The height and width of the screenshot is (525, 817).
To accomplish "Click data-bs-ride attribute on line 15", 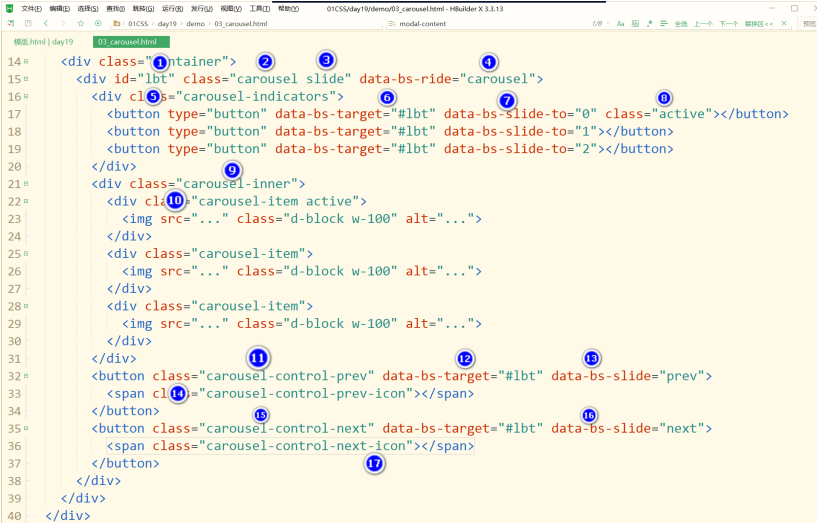I will [406, 79].
